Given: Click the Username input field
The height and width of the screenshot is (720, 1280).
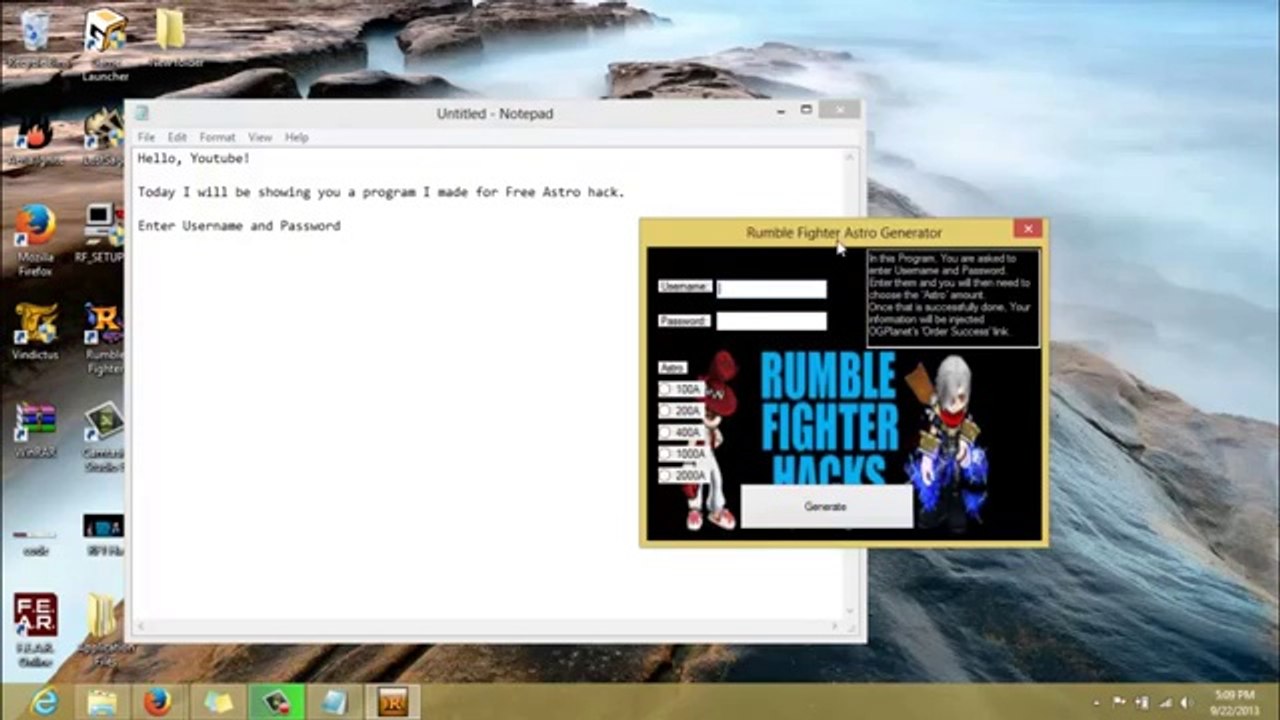Looking at the screenshot, I should coord(771,288).
